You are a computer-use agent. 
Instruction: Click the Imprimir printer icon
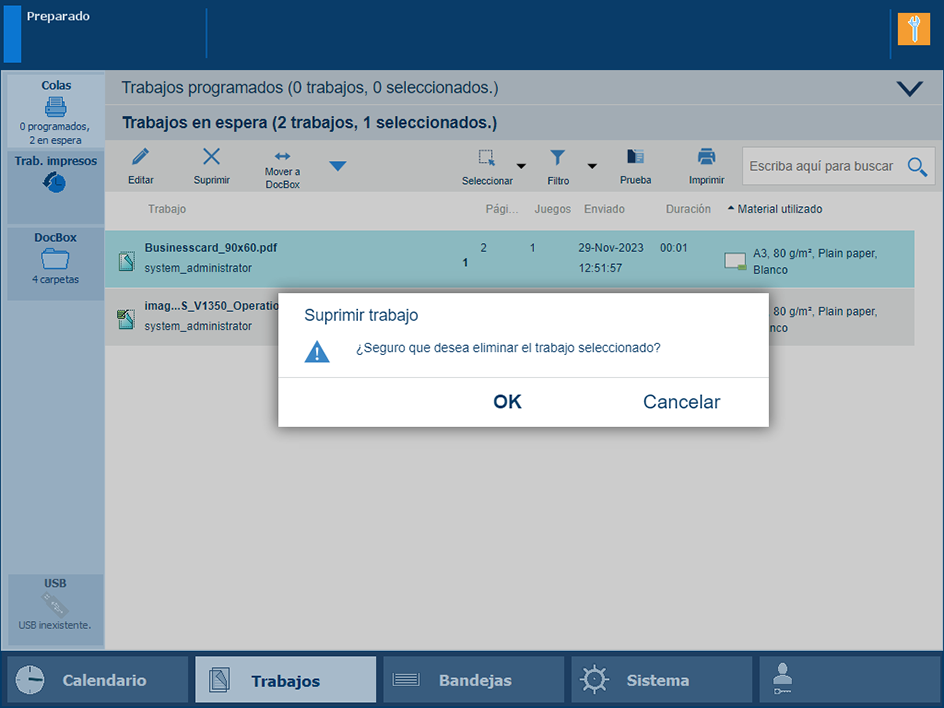point(706,157)
